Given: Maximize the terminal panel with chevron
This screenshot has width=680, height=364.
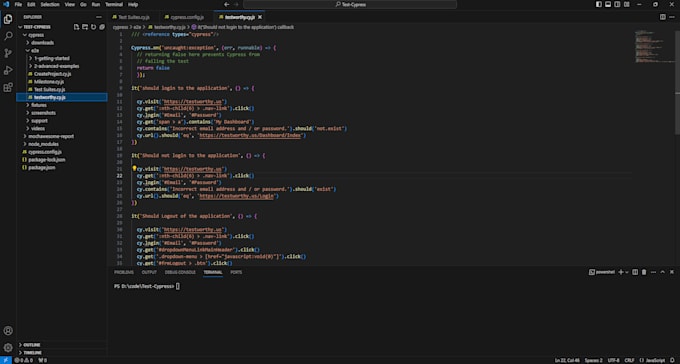Looking at the screenshot, I should (x=662, y=272).
